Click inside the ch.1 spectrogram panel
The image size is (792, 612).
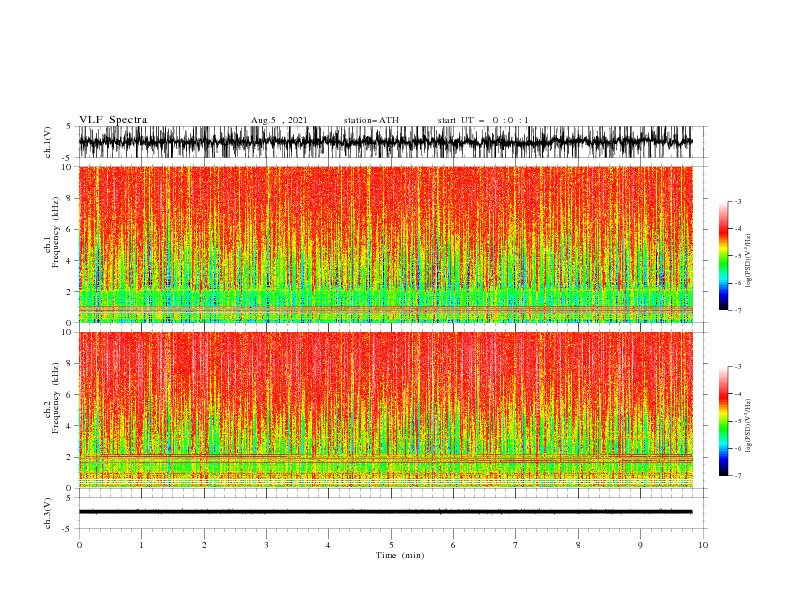pyautogui.click(x=385, y=244)
